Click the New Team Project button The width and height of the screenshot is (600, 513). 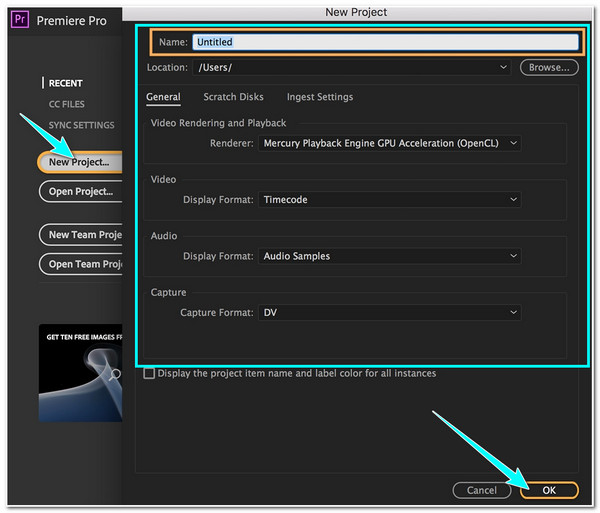[x=80, y=235]
